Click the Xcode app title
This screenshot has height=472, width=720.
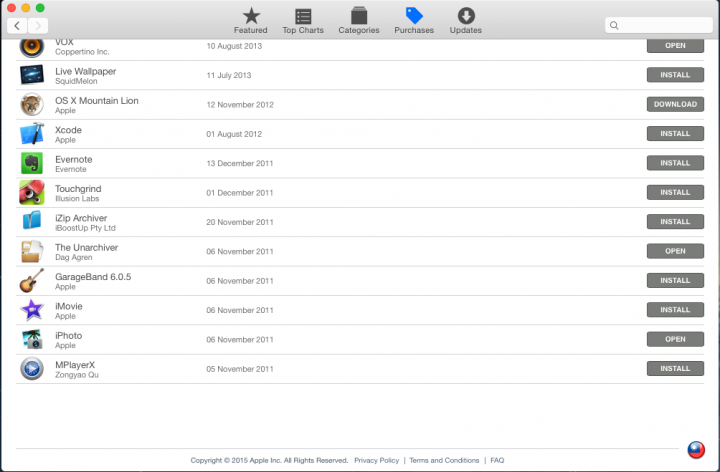68,130
